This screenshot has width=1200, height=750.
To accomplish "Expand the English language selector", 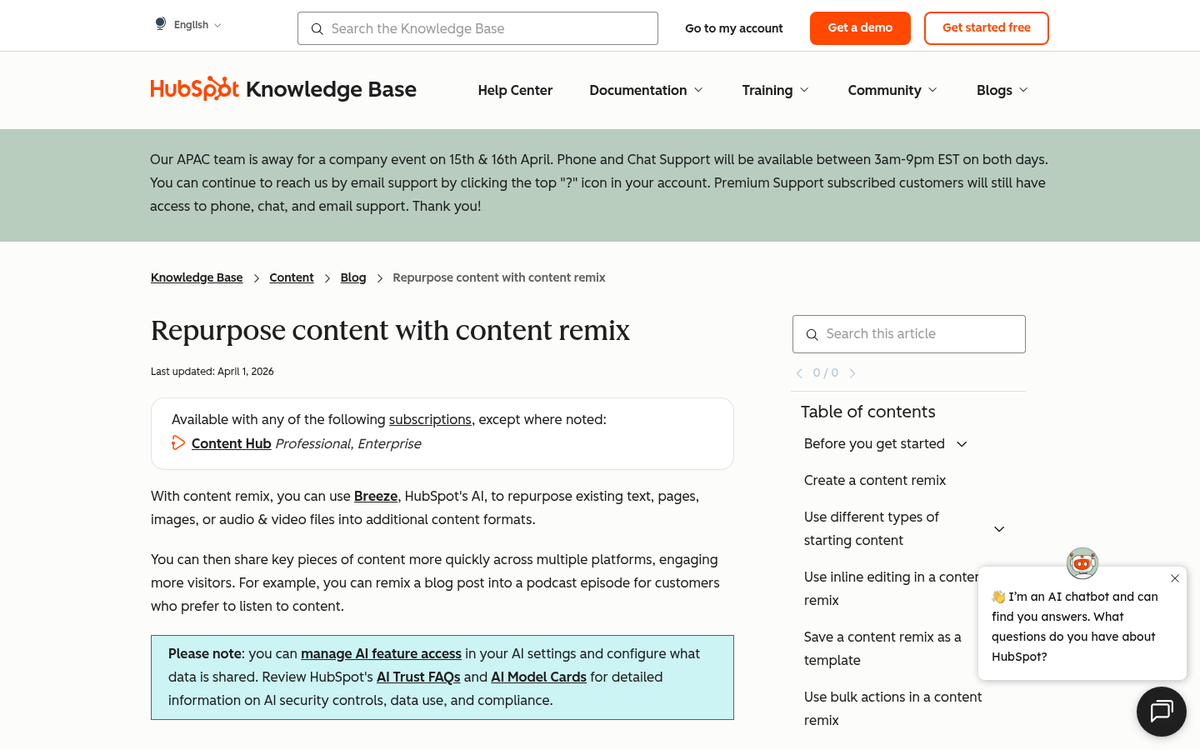I will pos(193,23).
